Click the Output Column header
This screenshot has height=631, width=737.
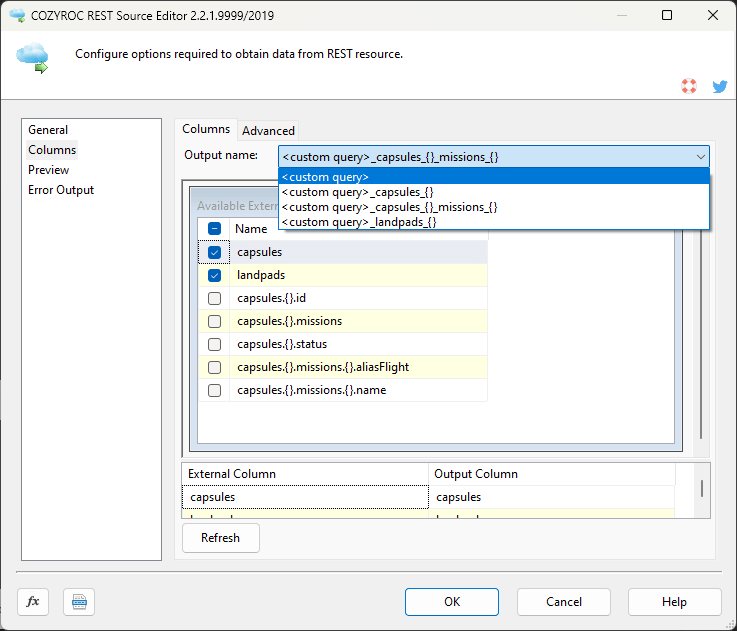click(x=552, y=474)
